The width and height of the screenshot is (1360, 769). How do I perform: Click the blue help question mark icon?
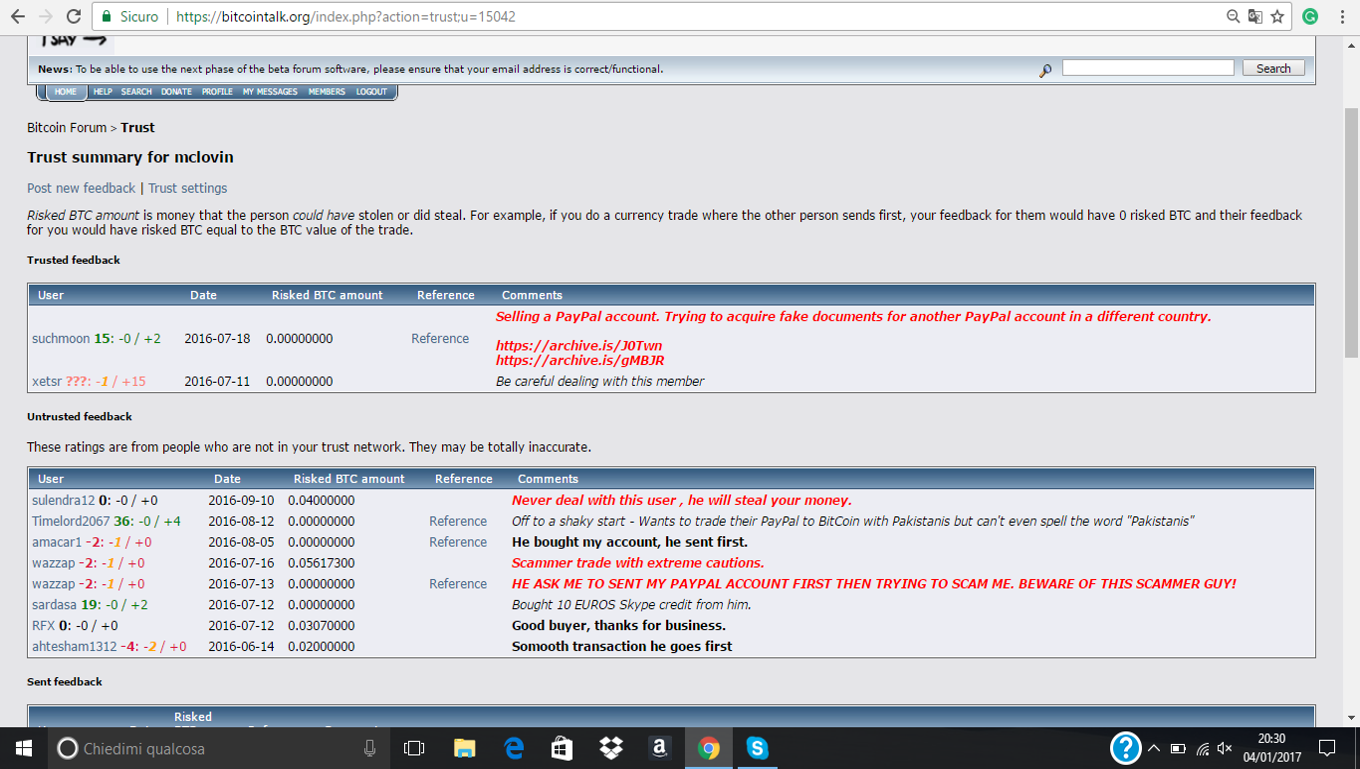[x=1125, y=748]
